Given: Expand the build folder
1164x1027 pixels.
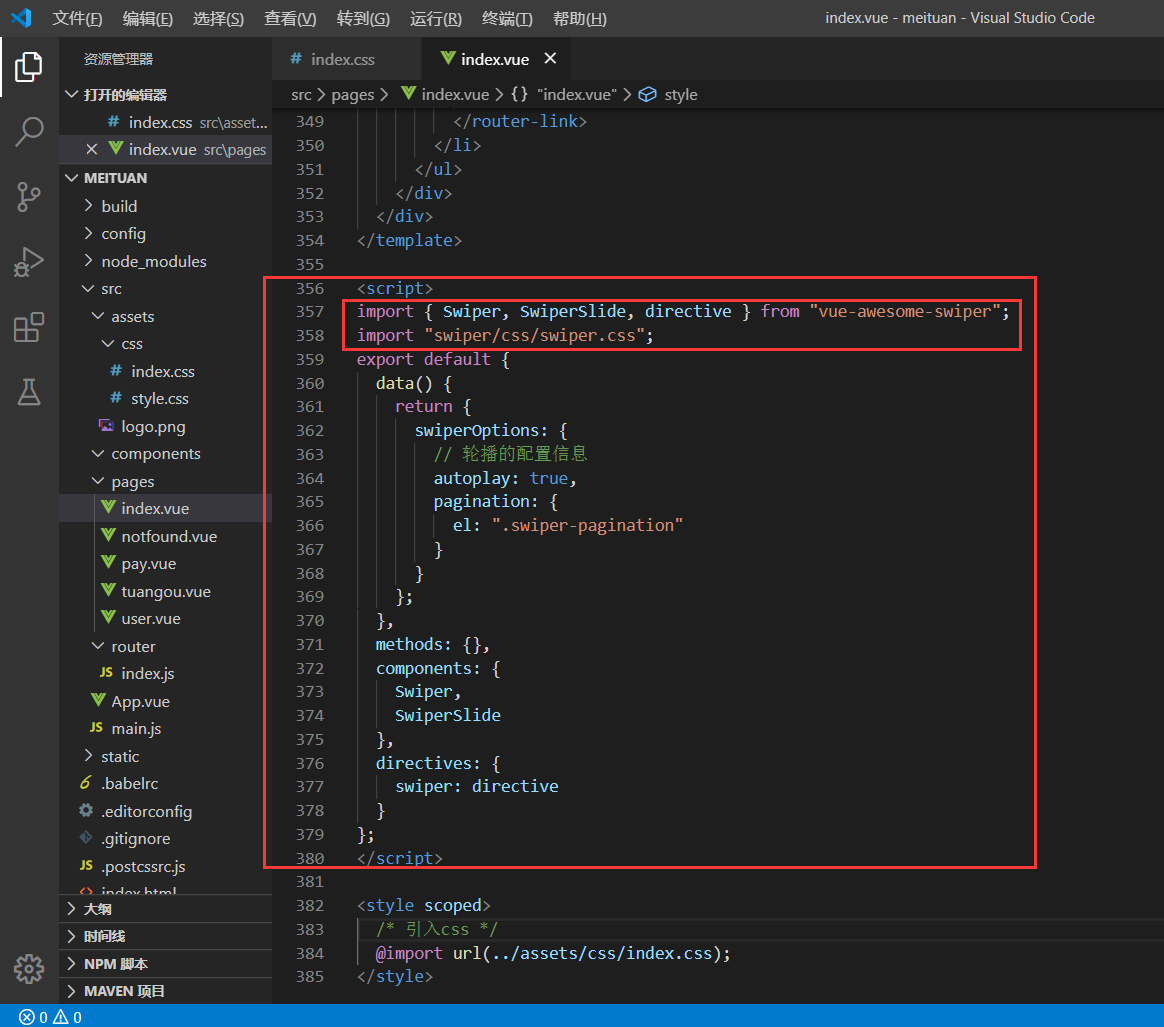Looking at the screenshot, I should 89,205.
